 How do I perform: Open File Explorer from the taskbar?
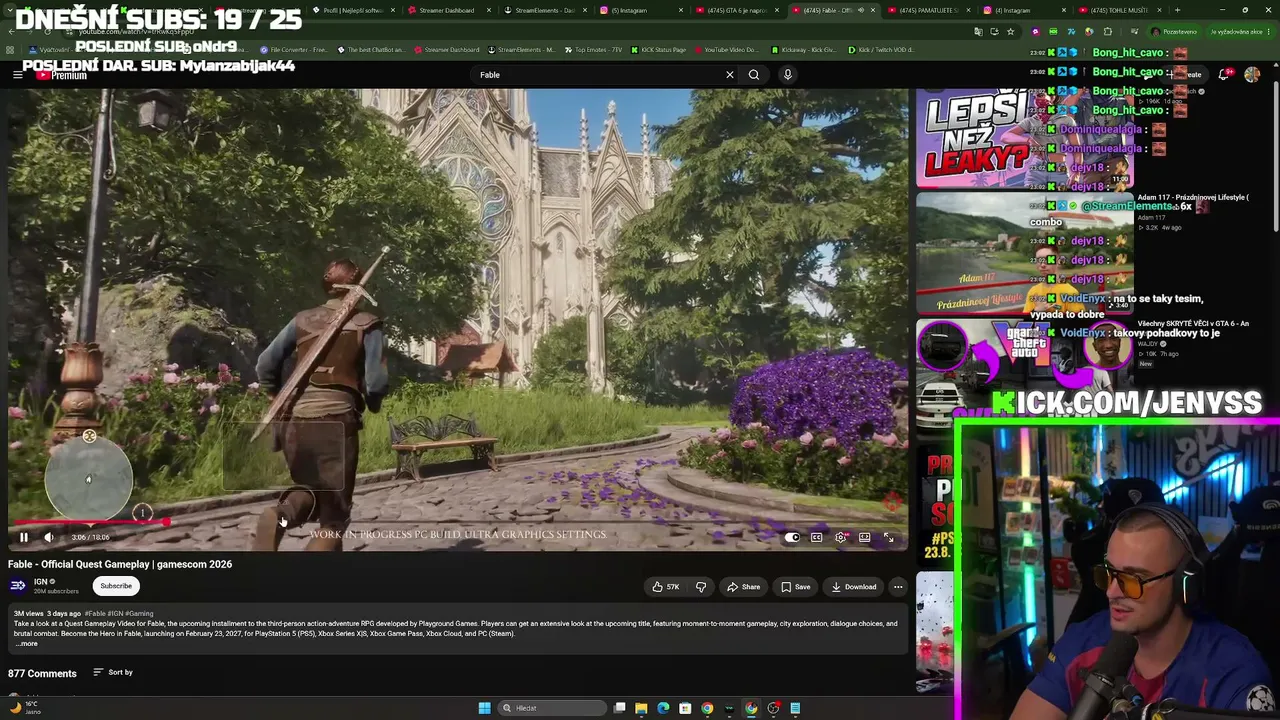[x=641, y=708]
